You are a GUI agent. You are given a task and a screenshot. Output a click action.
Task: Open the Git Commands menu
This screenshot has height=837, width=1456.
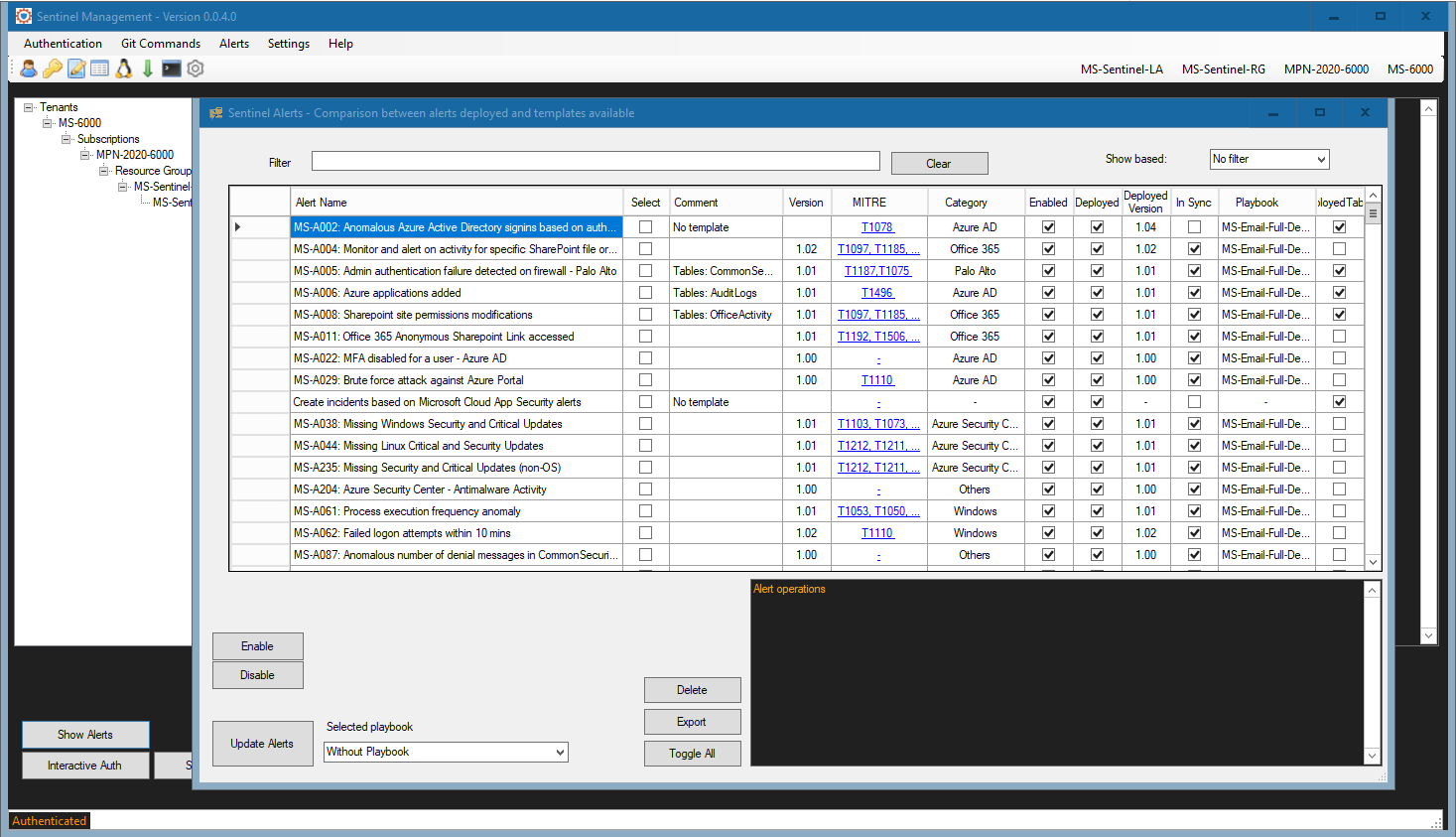click(x=161, y=44)
